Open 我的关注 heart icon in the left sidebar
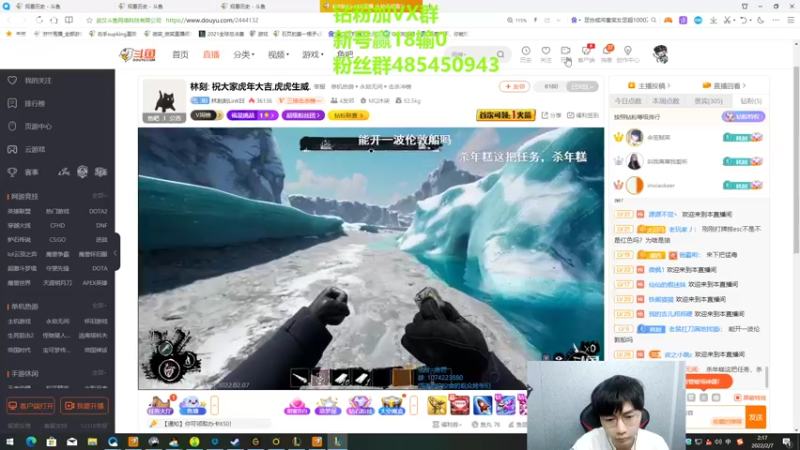The width and height of the screenshot is (800, 450). pyautogui.click(x=12, y=81)
